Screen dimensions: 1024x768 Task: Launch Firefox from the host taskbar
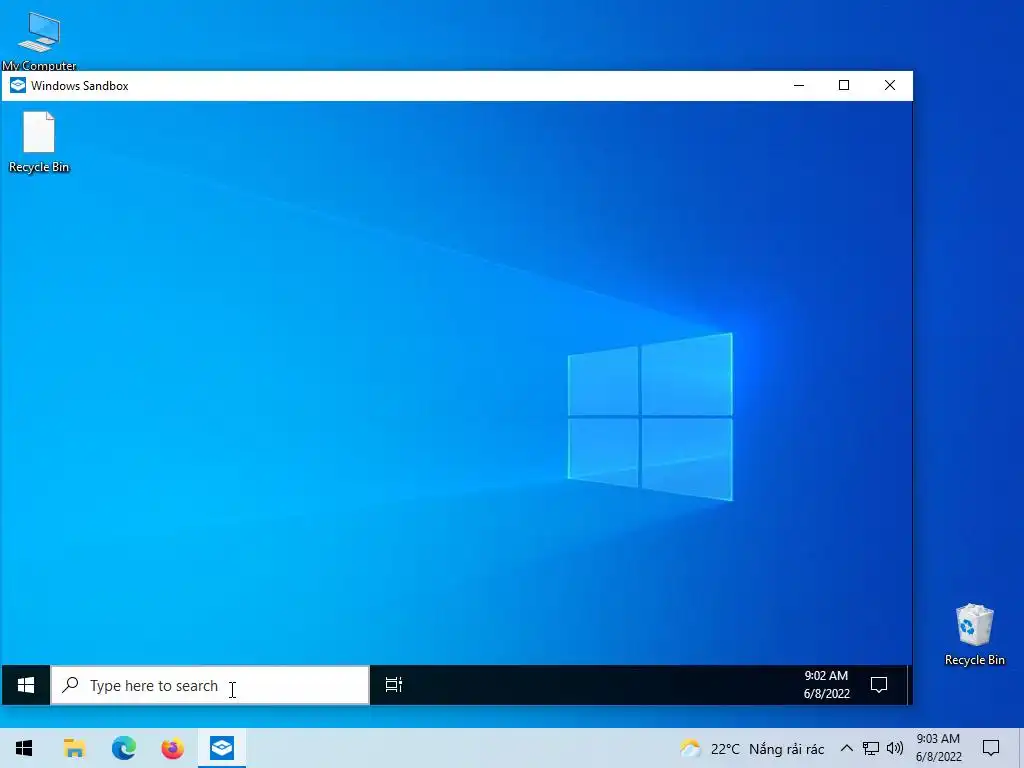[x=172, y=748]
